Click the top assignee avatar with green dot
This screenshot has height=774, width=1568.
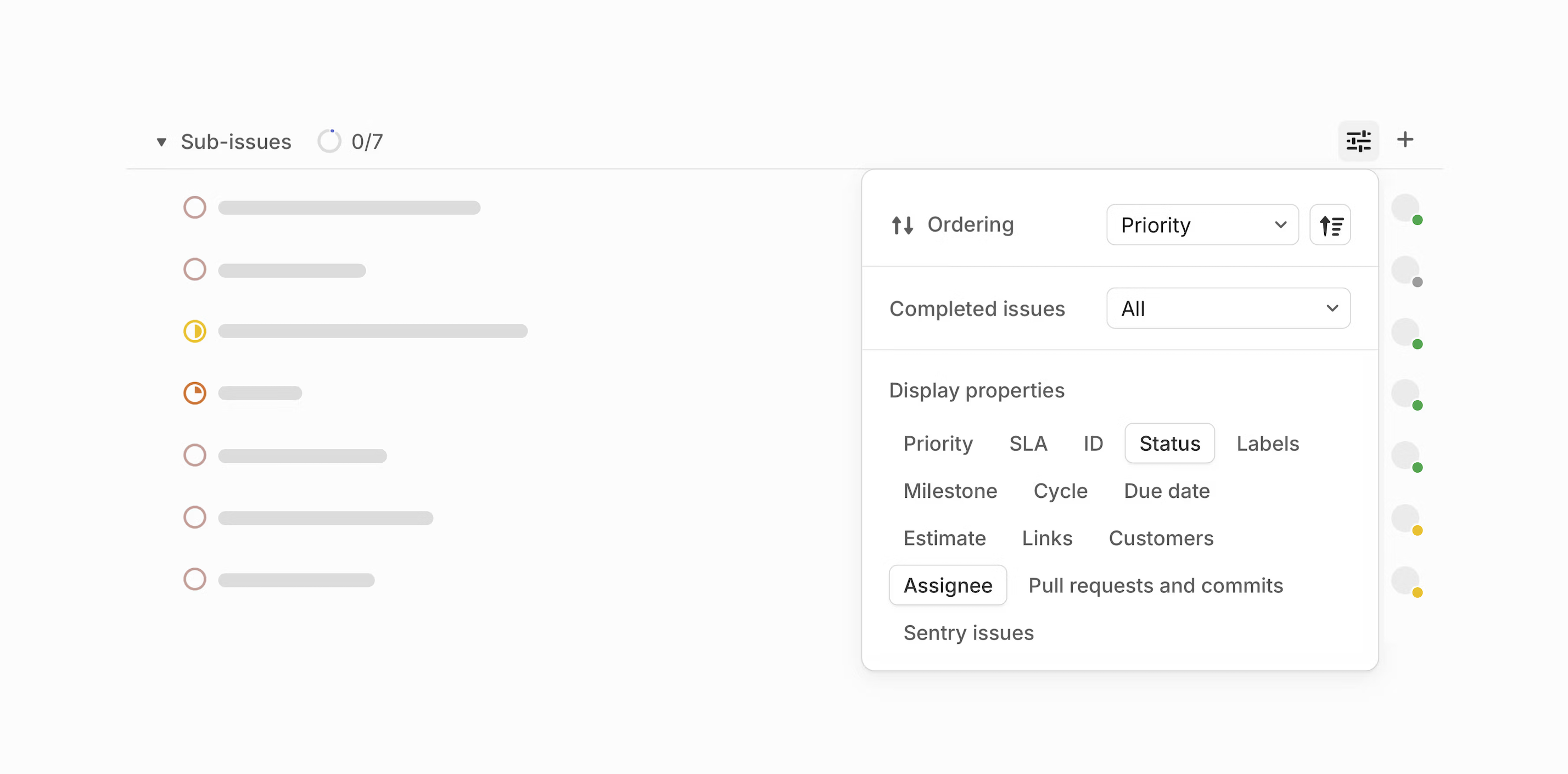(x=1407, y=209)
